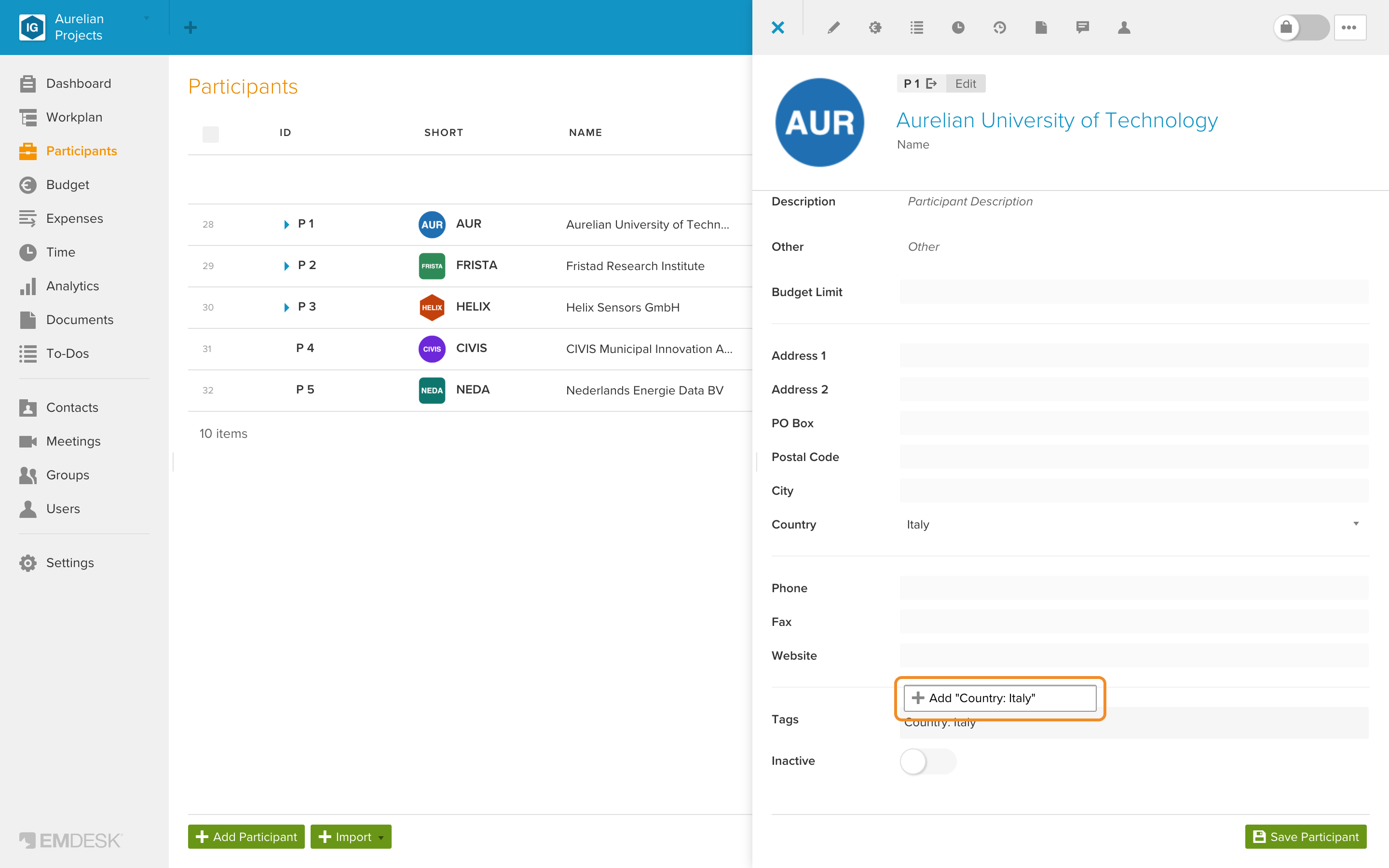This screenshot has width=1389, height=868.
Task: Click the Add Participant button
Action: coord(246,837)
